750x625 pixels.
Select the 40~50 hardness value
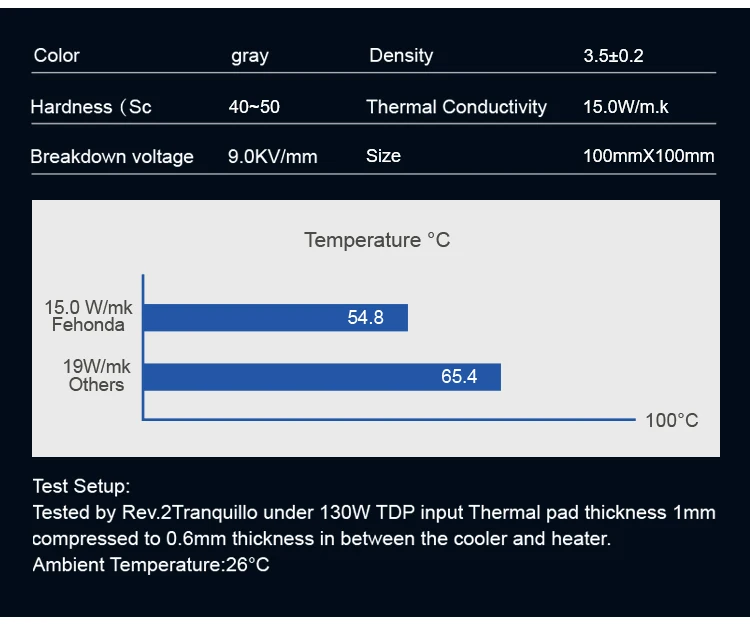254,107
